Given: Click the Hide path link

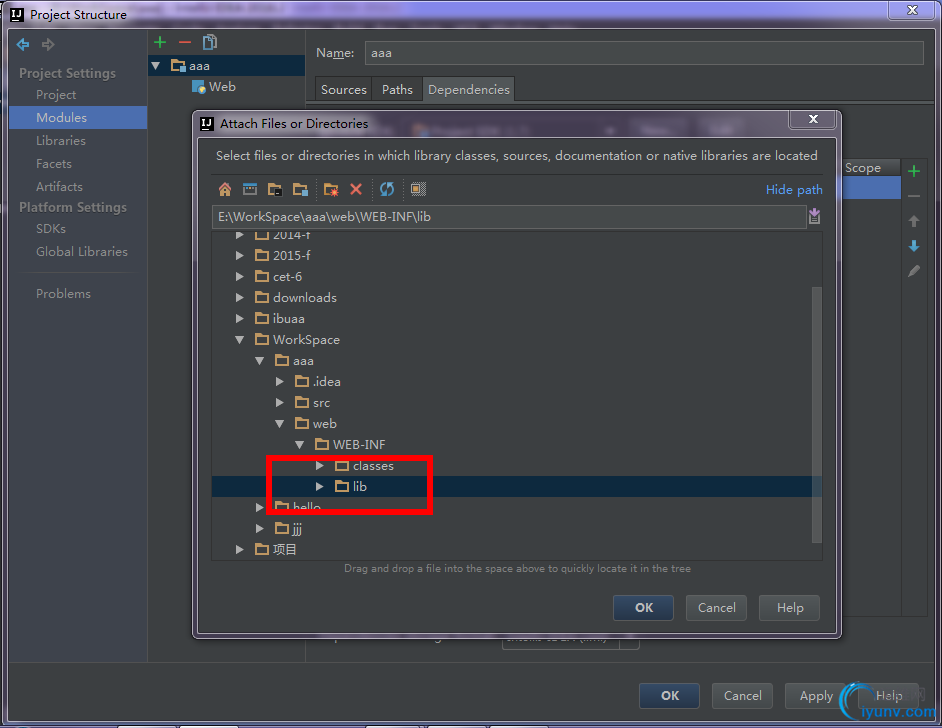Looking at the screenshot, I should pyautogui.click(x=794, y=190).
